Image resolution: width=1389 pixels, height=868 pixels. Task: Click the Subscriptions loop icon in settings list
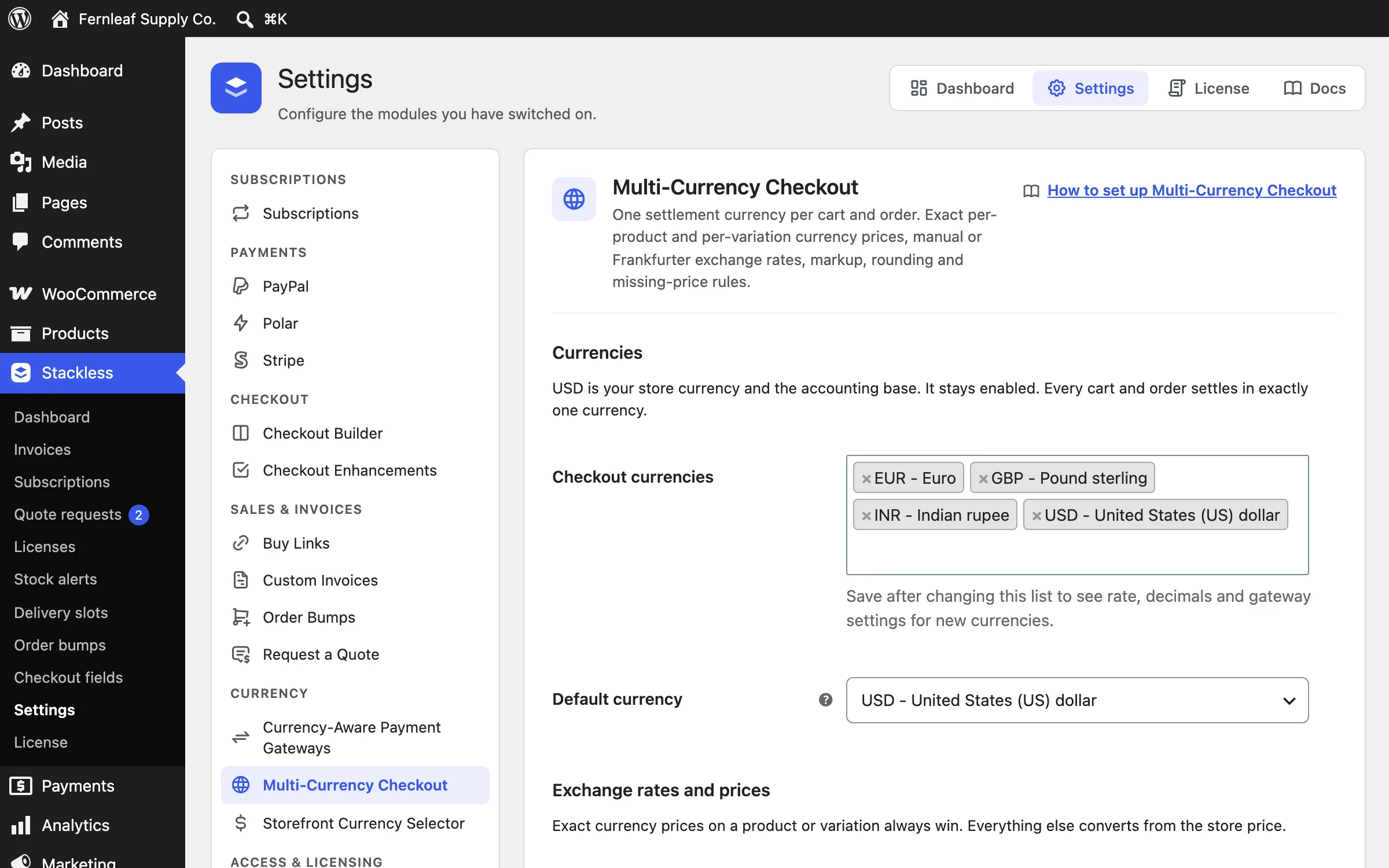(241, 213)
